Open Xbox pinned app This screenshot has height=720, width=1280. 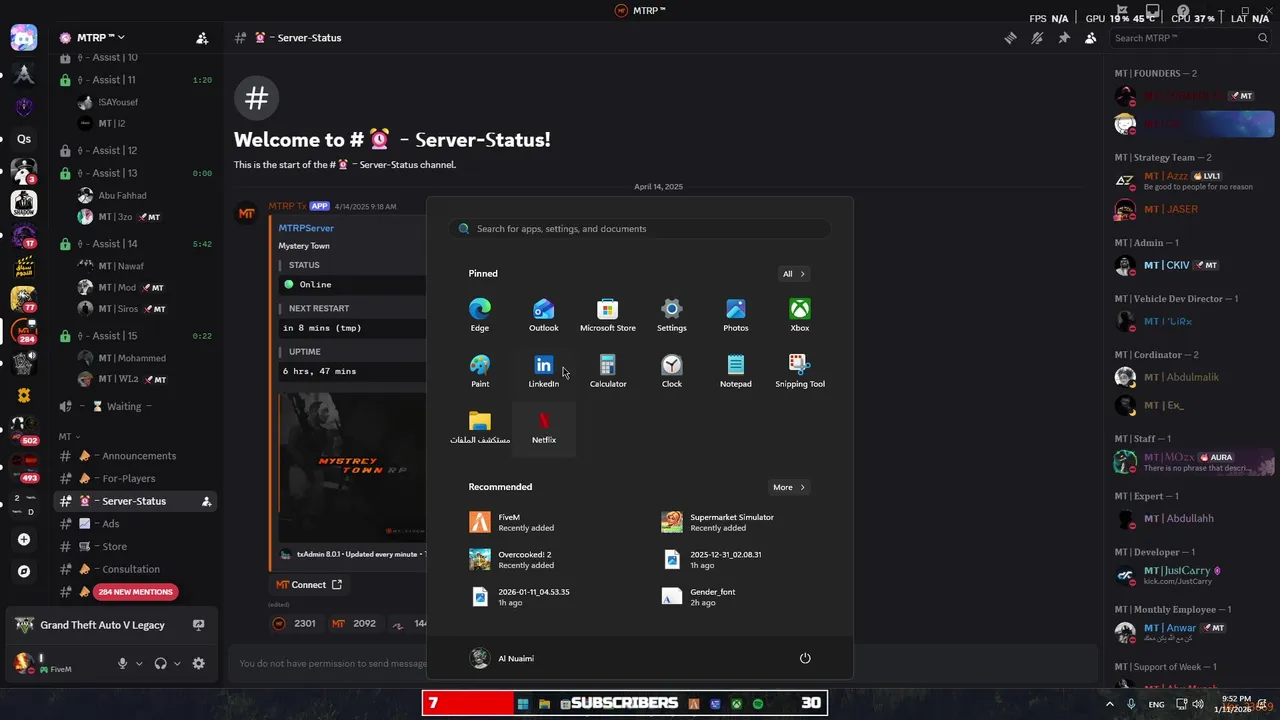800,315
